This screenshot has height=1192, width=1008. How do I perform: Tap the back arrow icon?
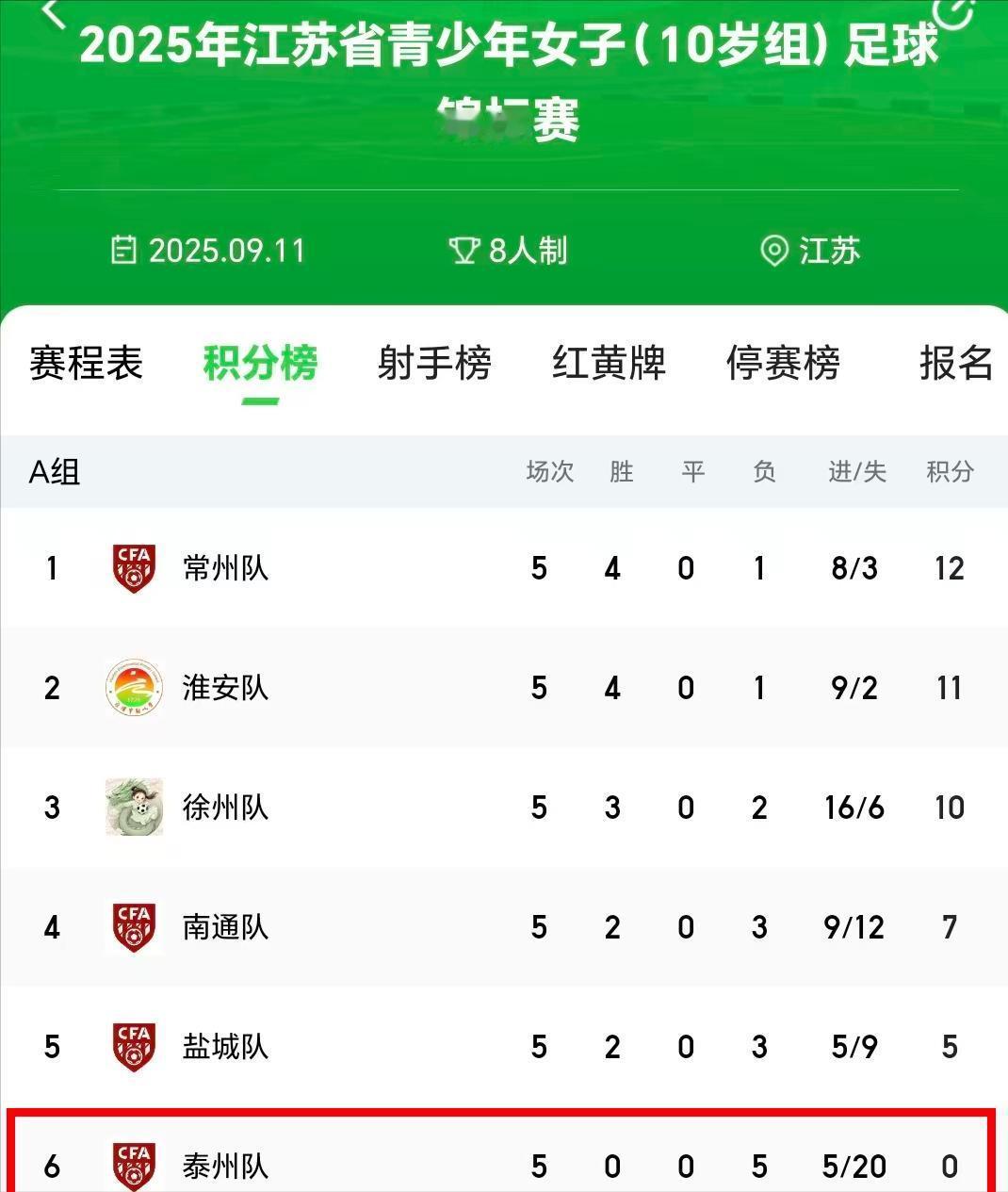[54, 9]
